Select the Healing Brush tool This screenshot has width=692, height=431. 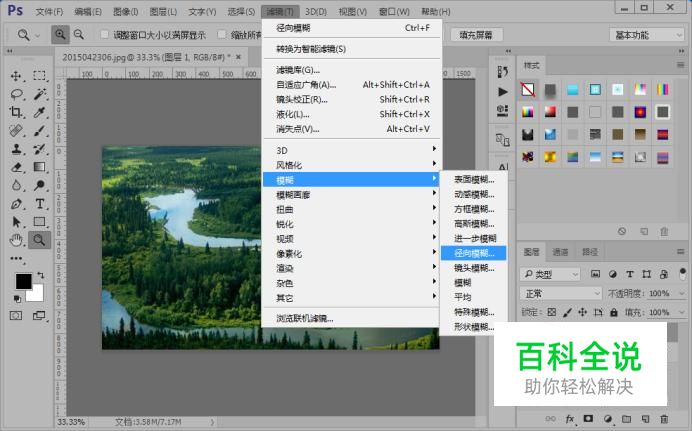click(16, 131)
